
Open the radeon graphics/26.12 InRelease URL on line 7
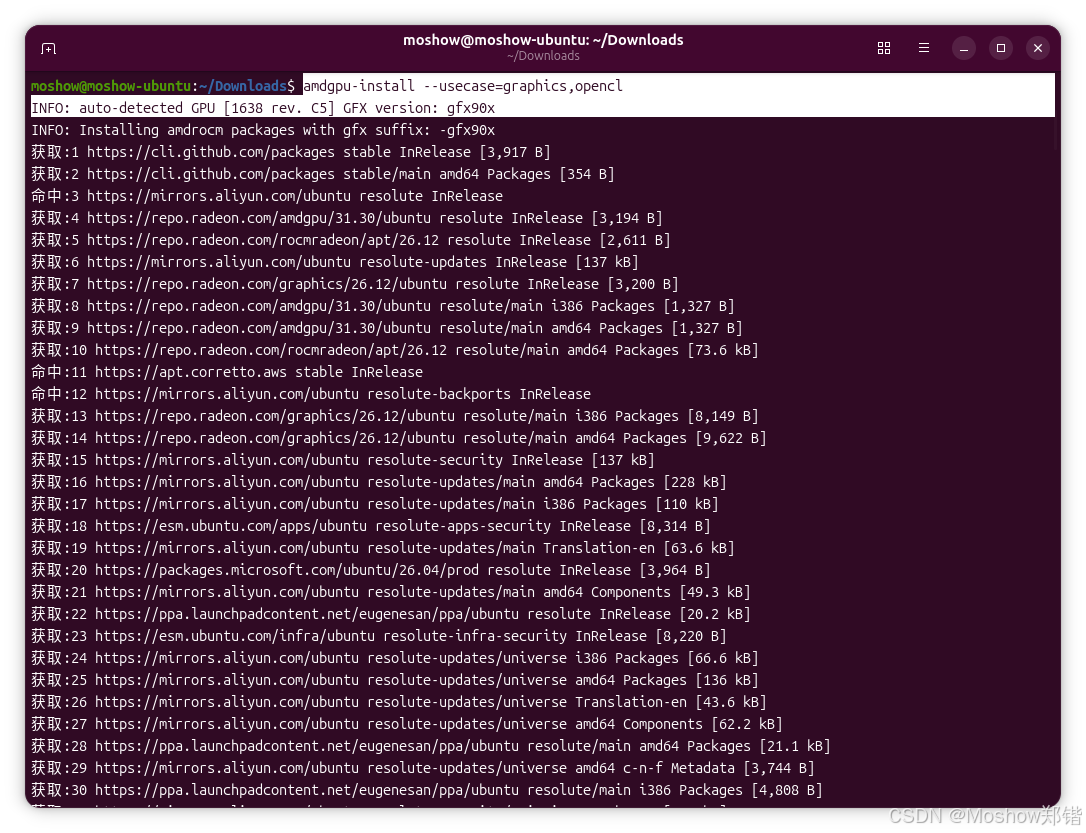point(267,285)
